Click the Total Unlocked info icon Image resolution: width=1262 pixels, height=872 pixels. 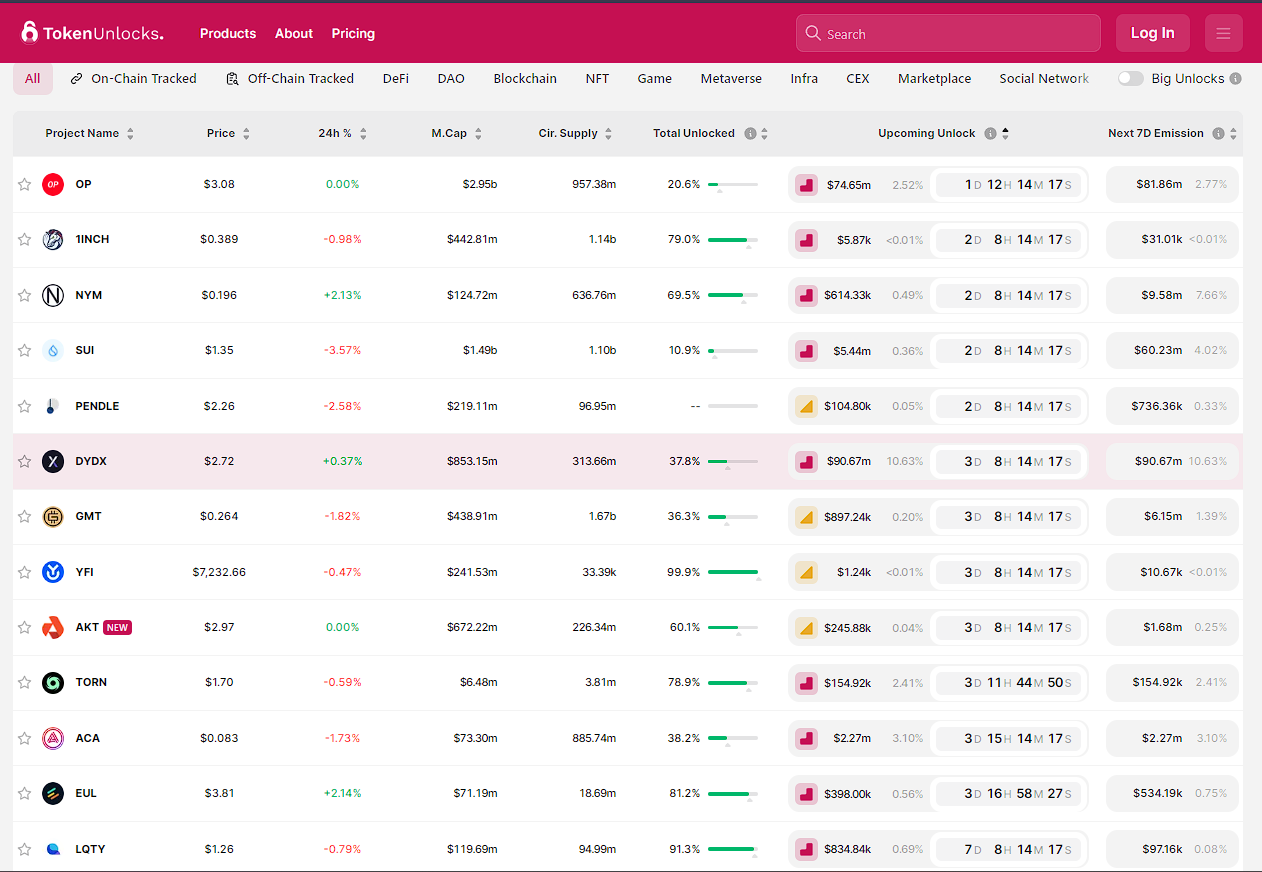click(x=750, y=134)
